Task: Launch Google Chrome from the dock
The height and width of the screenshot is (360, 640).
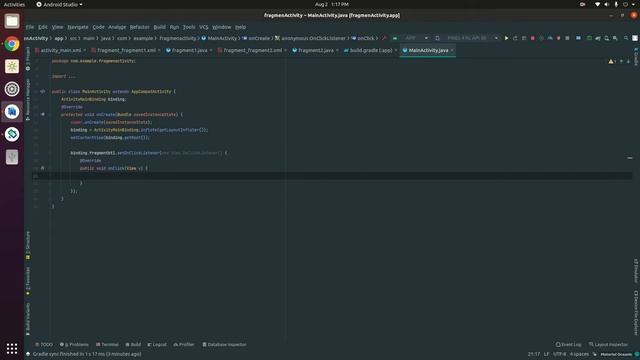Action: 12,44
